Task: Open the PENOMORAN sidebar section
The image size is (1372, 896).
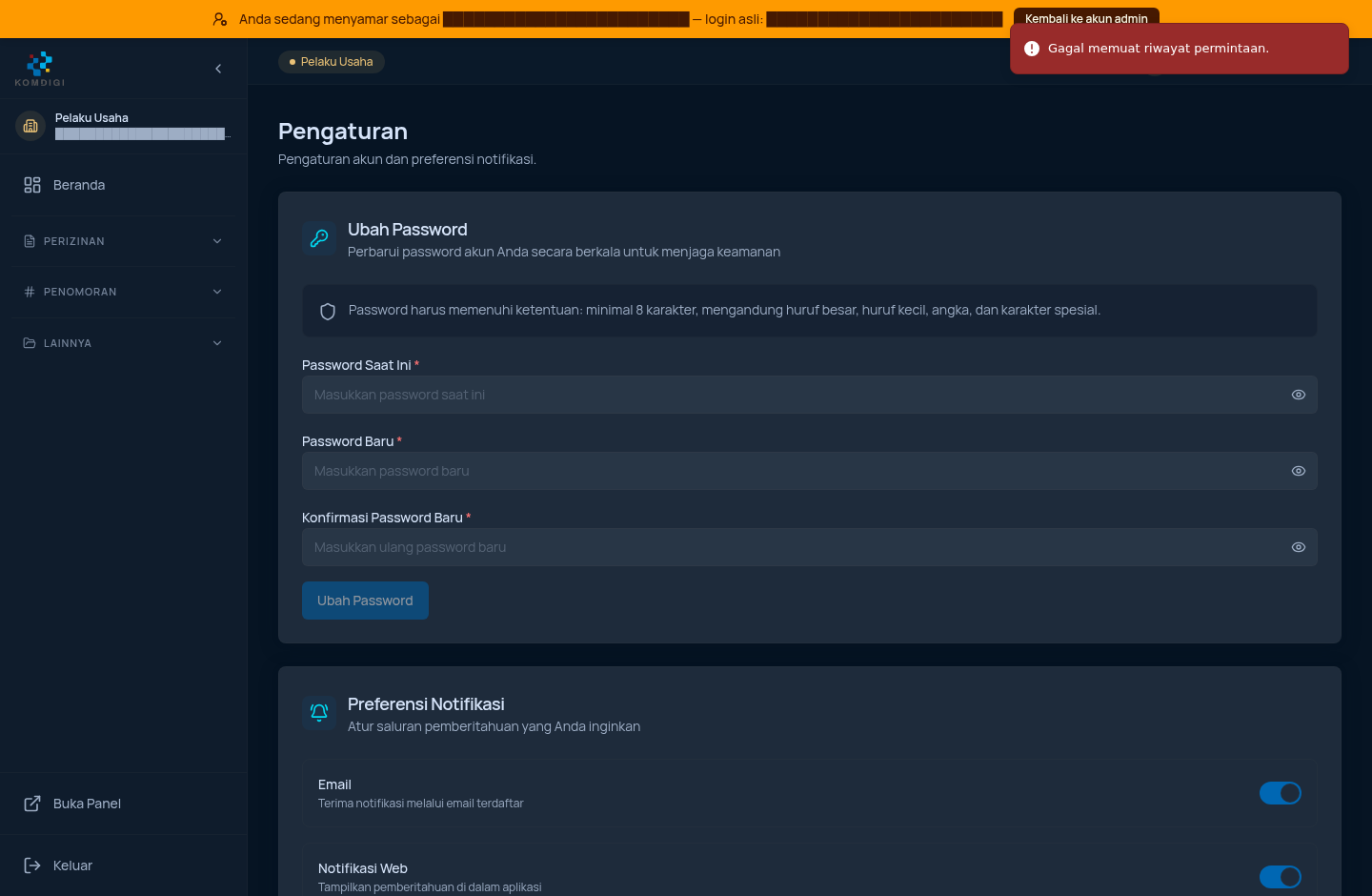Action: [x=124, y=292]
